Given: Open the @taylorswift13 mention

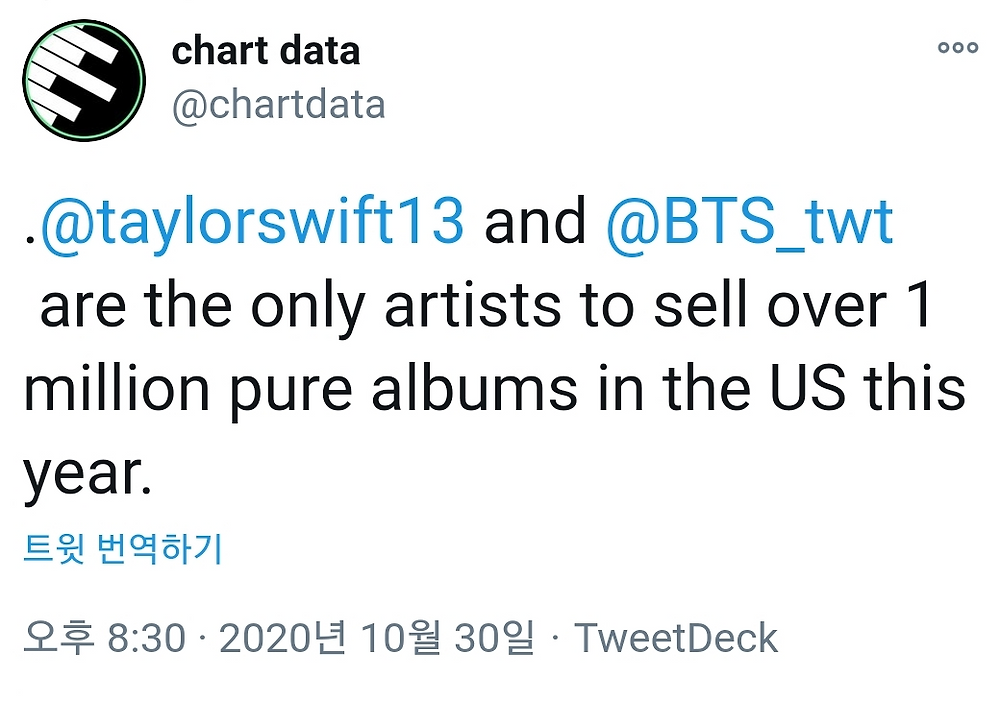Looking at the screenshot, I should click(x=253, y=222).
